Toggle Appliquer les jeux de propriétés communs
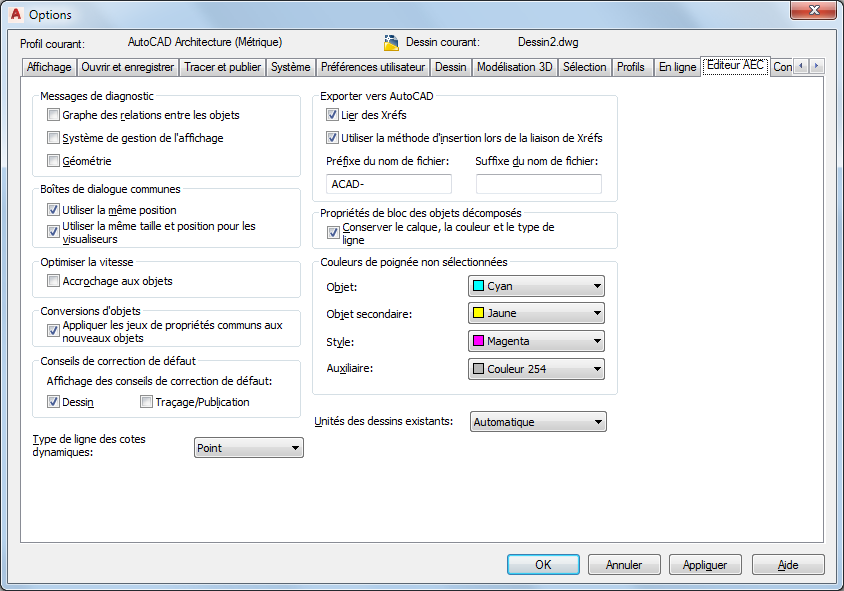This screenshot has width=844, height=591. tap(53, 330)
